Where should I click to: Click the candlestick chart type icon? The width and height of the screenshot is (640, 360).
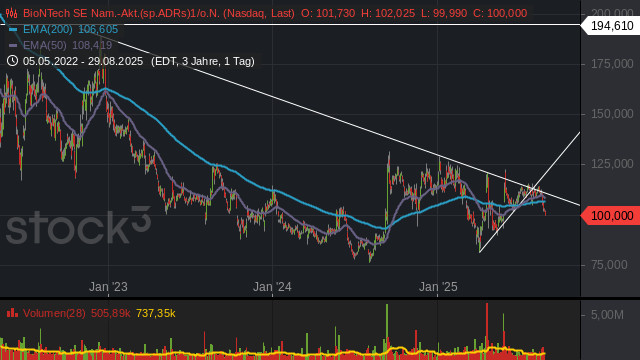[11, 13]
